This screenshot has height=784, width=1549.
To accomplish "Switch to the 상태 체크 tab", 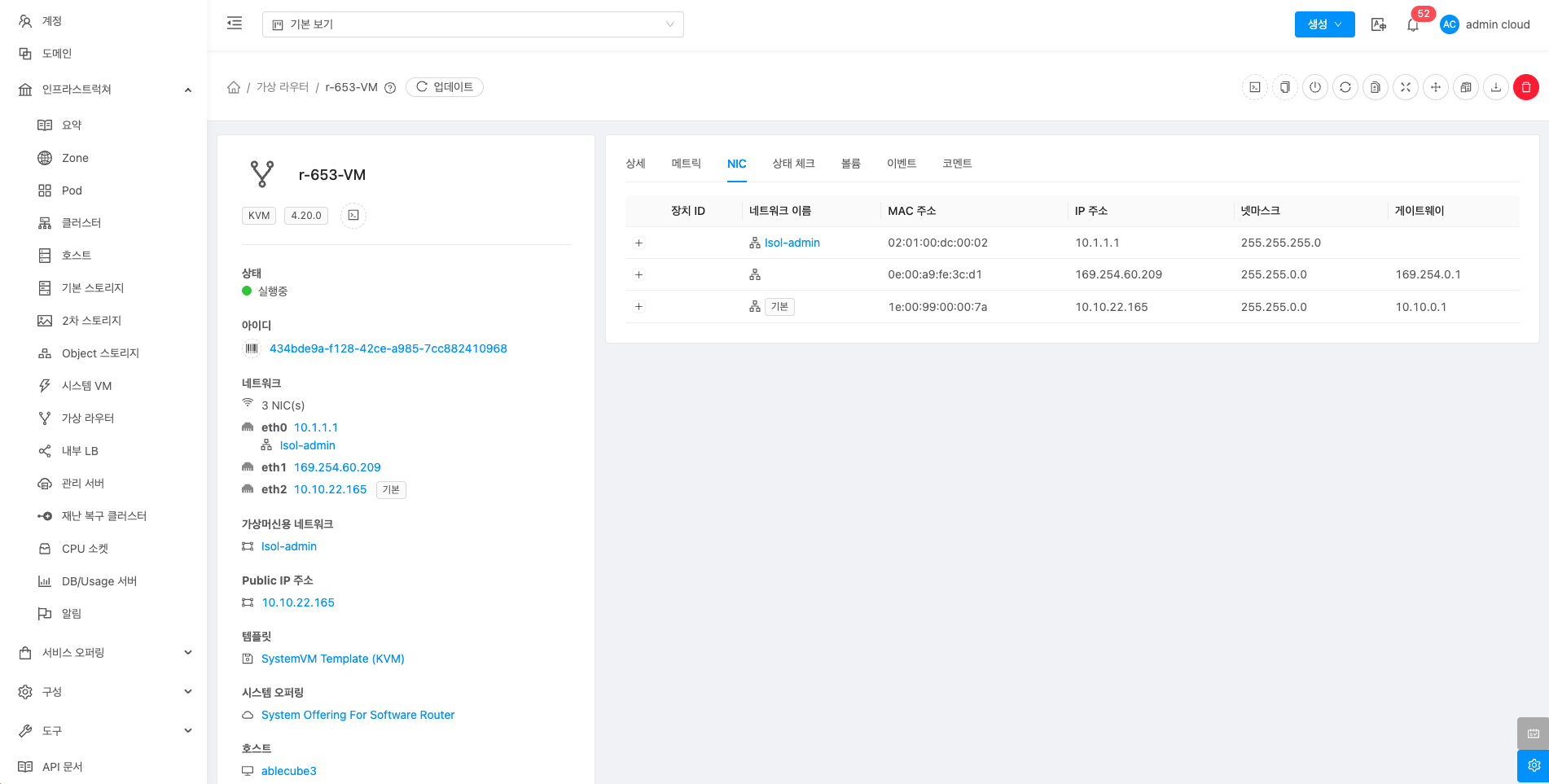I will click(x=793, y=164).
